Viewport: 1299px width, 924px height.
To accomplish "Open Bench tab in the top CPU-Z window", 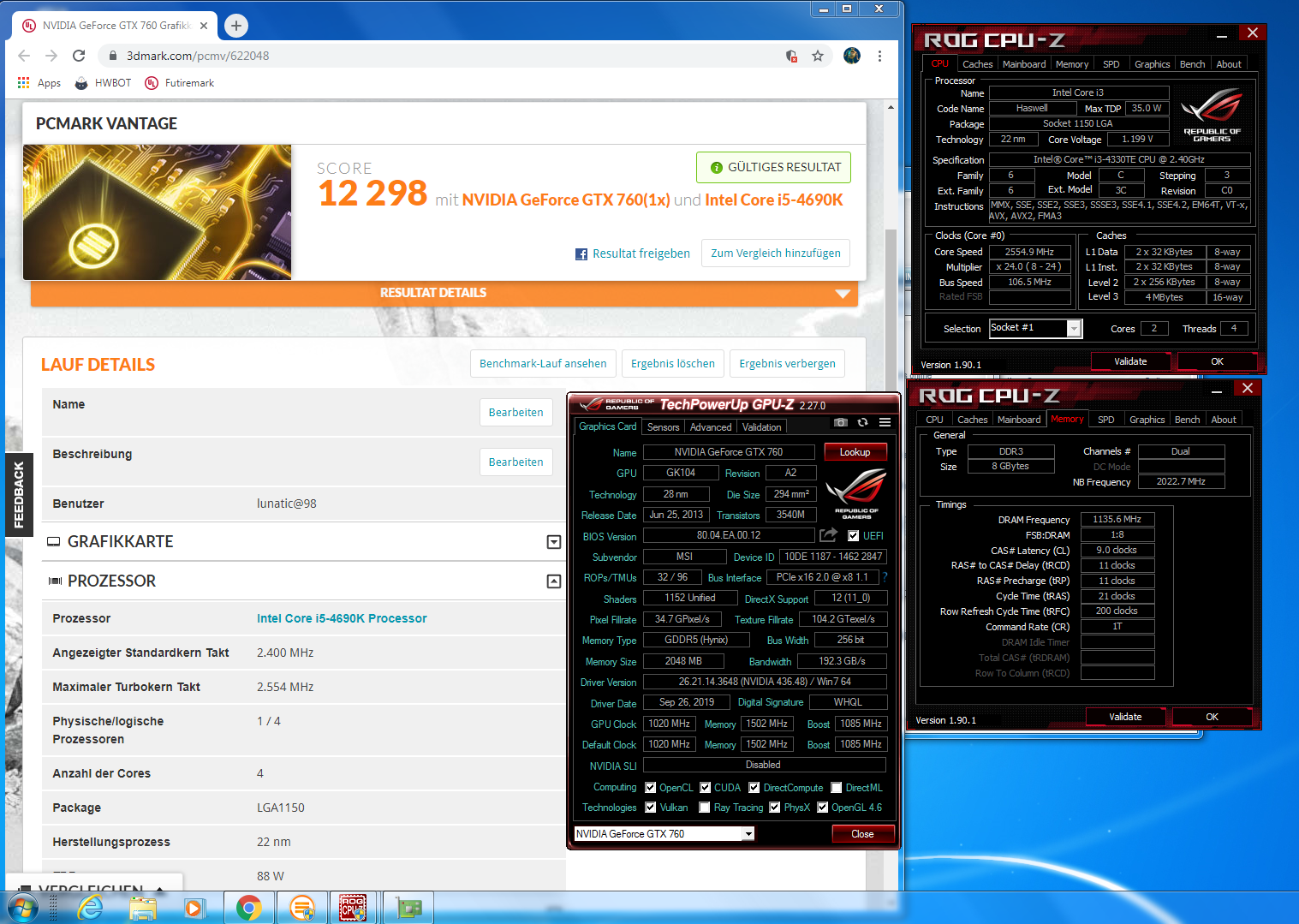I will (x=1192, y=64).
